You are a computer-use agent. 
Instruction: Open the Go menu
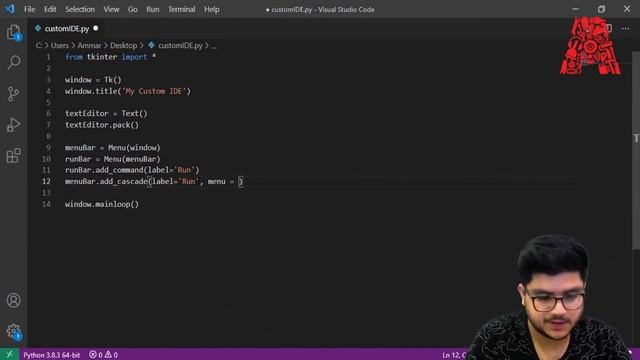(133, 9)
